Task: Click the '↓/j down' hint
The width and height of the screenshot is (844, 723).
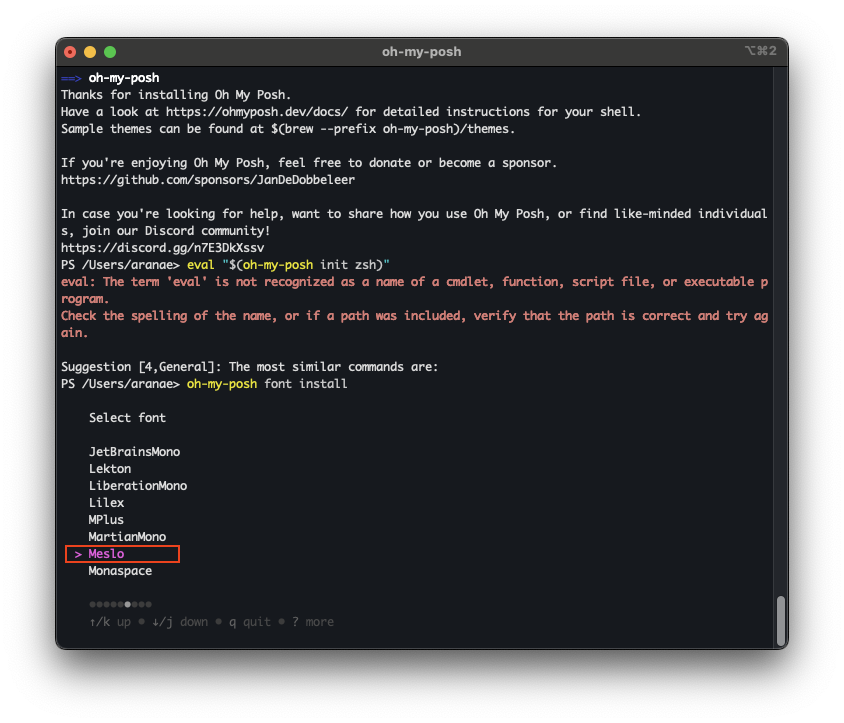Action: pos(180,622)
